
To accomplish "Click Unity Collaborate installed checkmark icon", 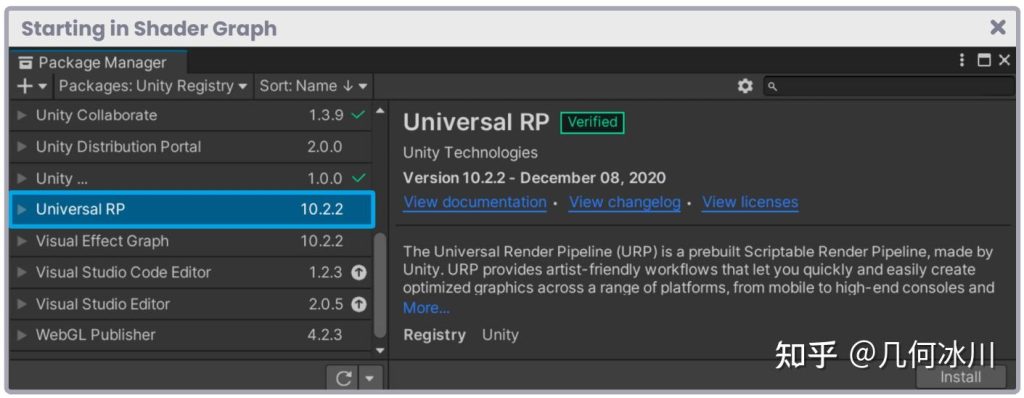I will [x=358, y=115].
